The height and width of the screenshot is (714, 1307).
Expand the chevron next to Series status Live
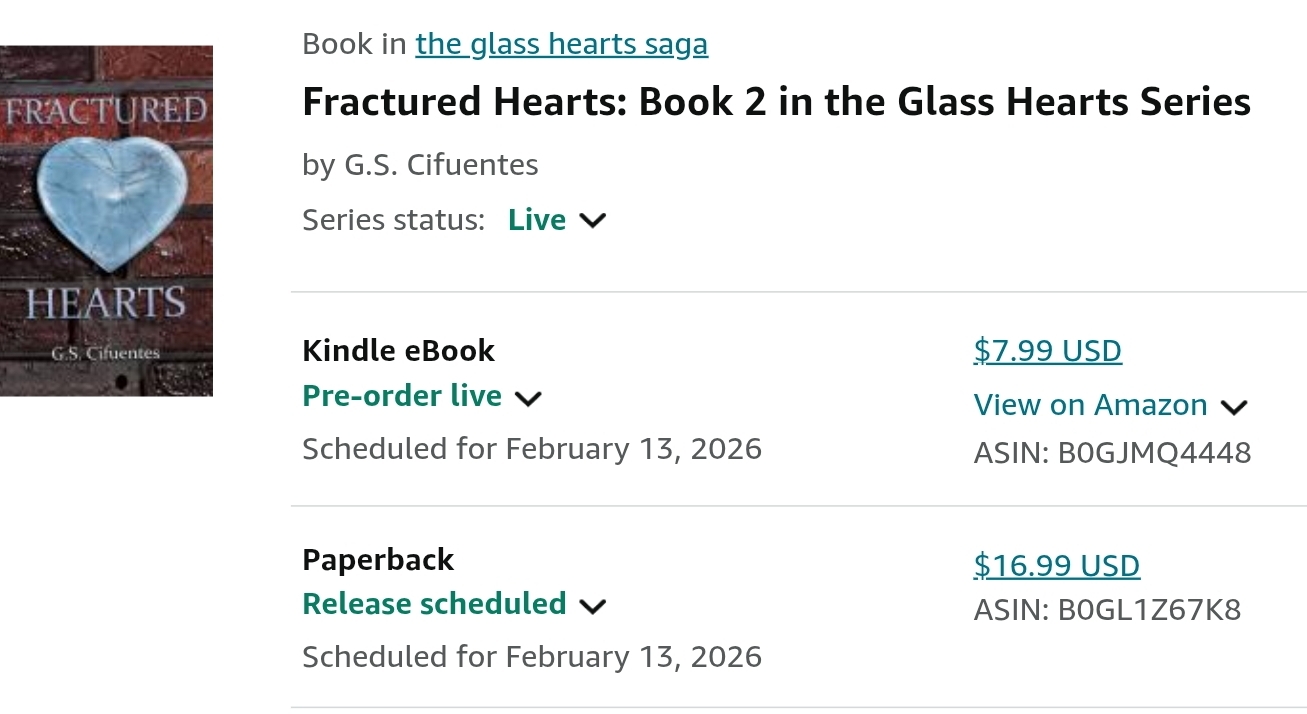(x=593, y=221)
